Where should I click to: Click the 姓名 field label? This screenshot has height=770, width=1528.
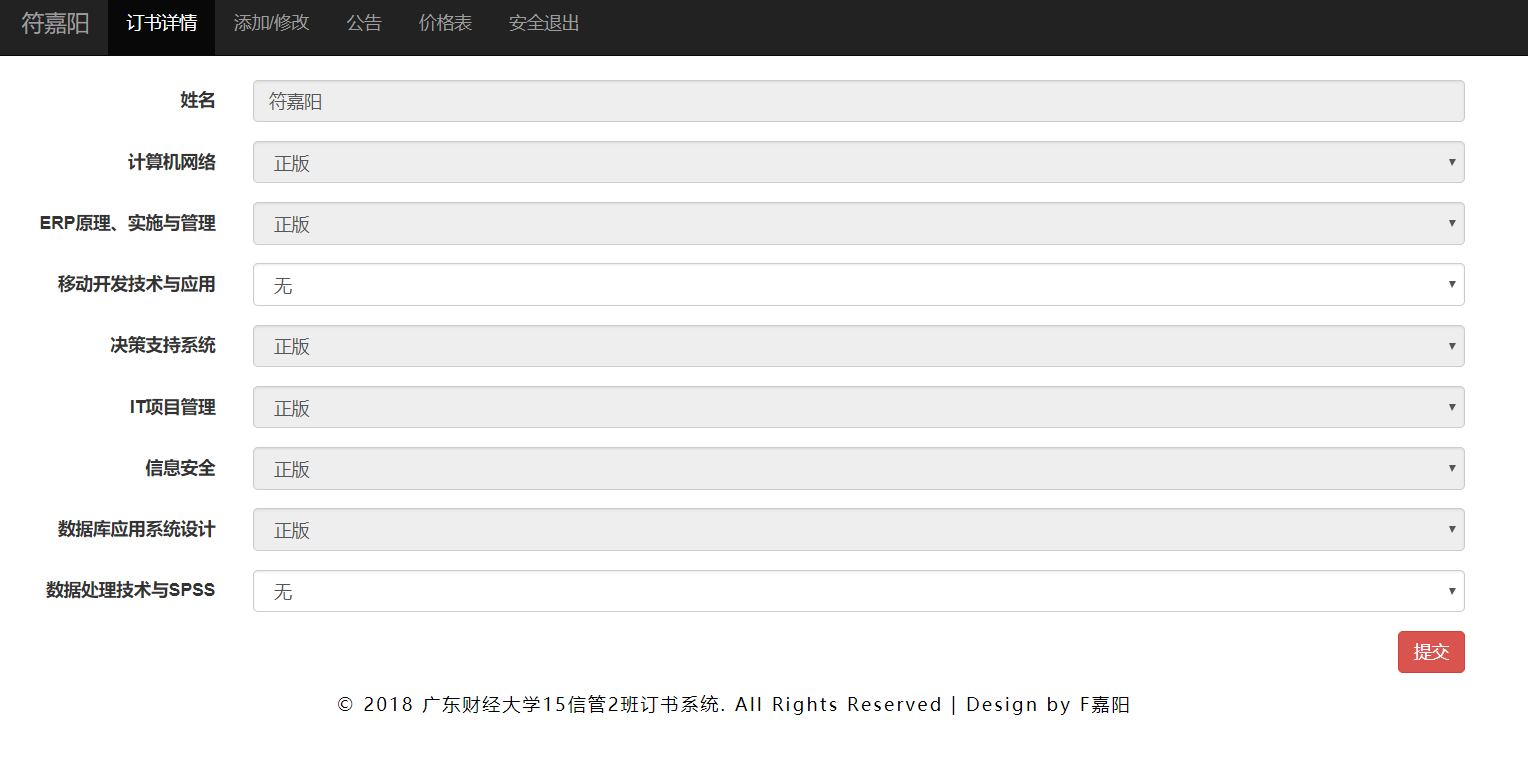click(197, 100)
